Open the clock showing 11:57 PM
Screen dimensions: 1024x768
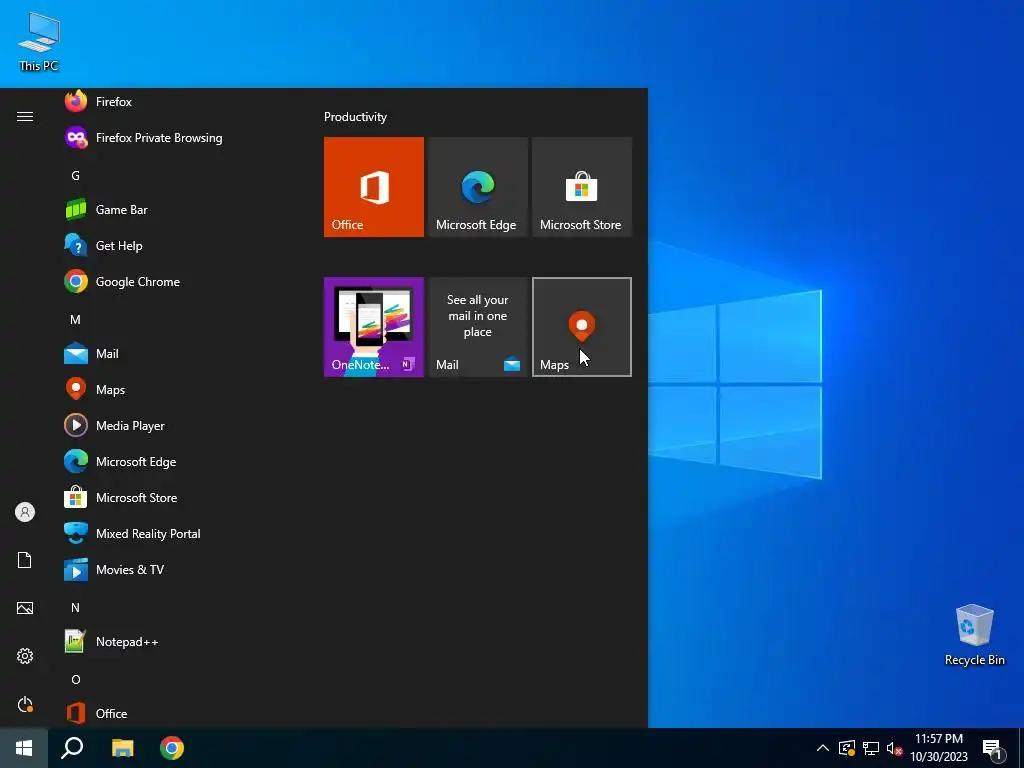(x=938, y=748)
